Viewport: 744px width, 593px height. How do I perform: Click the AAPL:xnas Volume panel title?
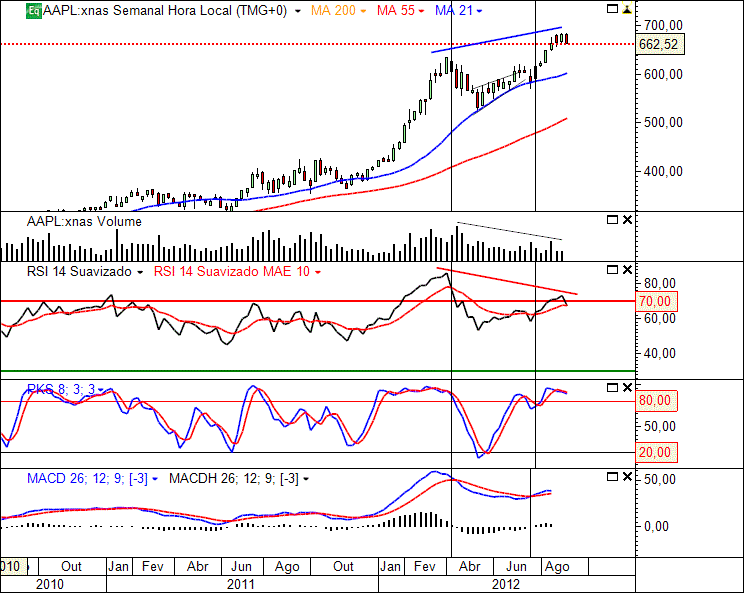point(84,222)
